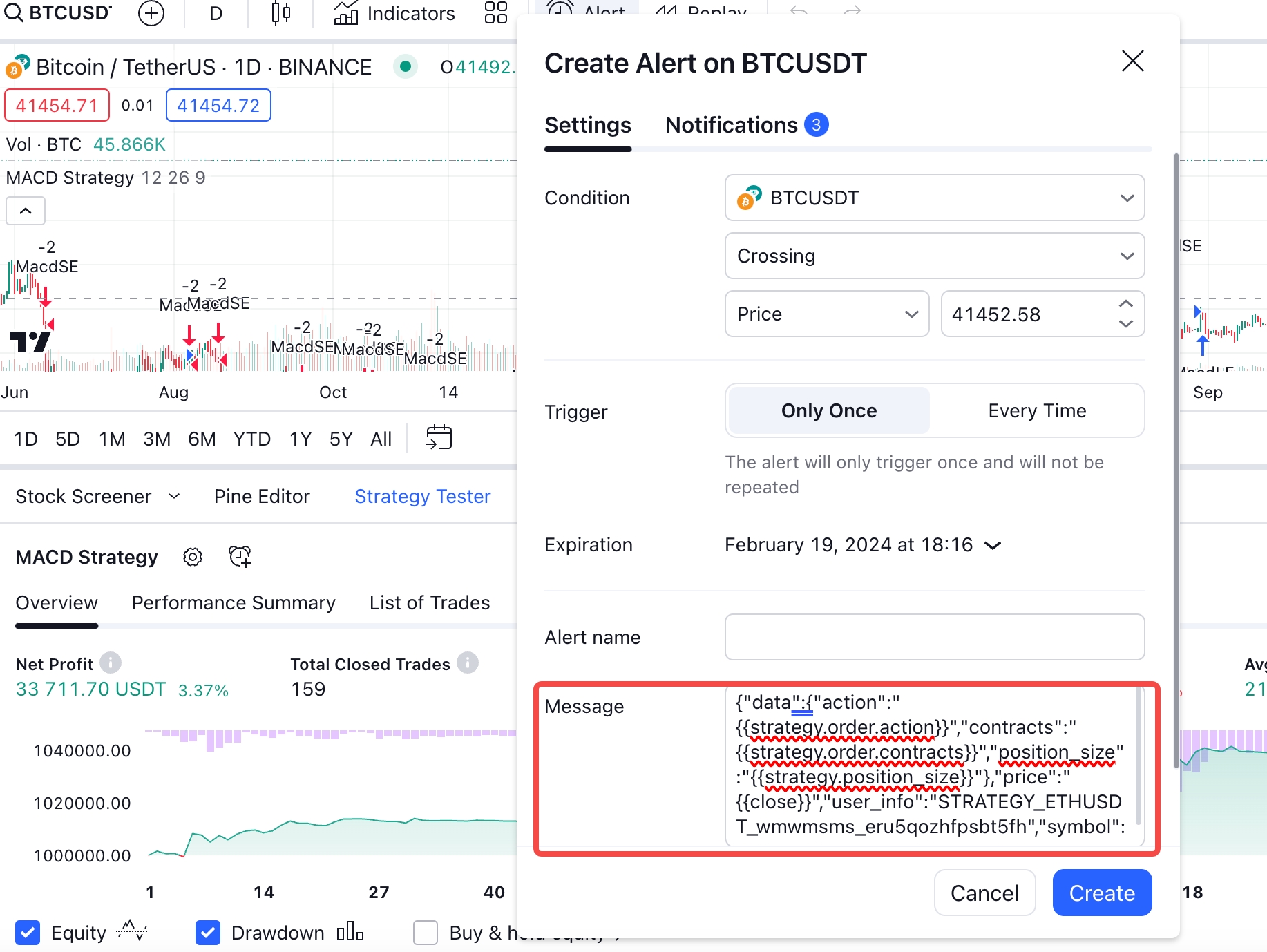This screenshot has height=952, width=1267.
Task: Expand the BTCUSDT condition dropdown
Action: tap(934, 198)
